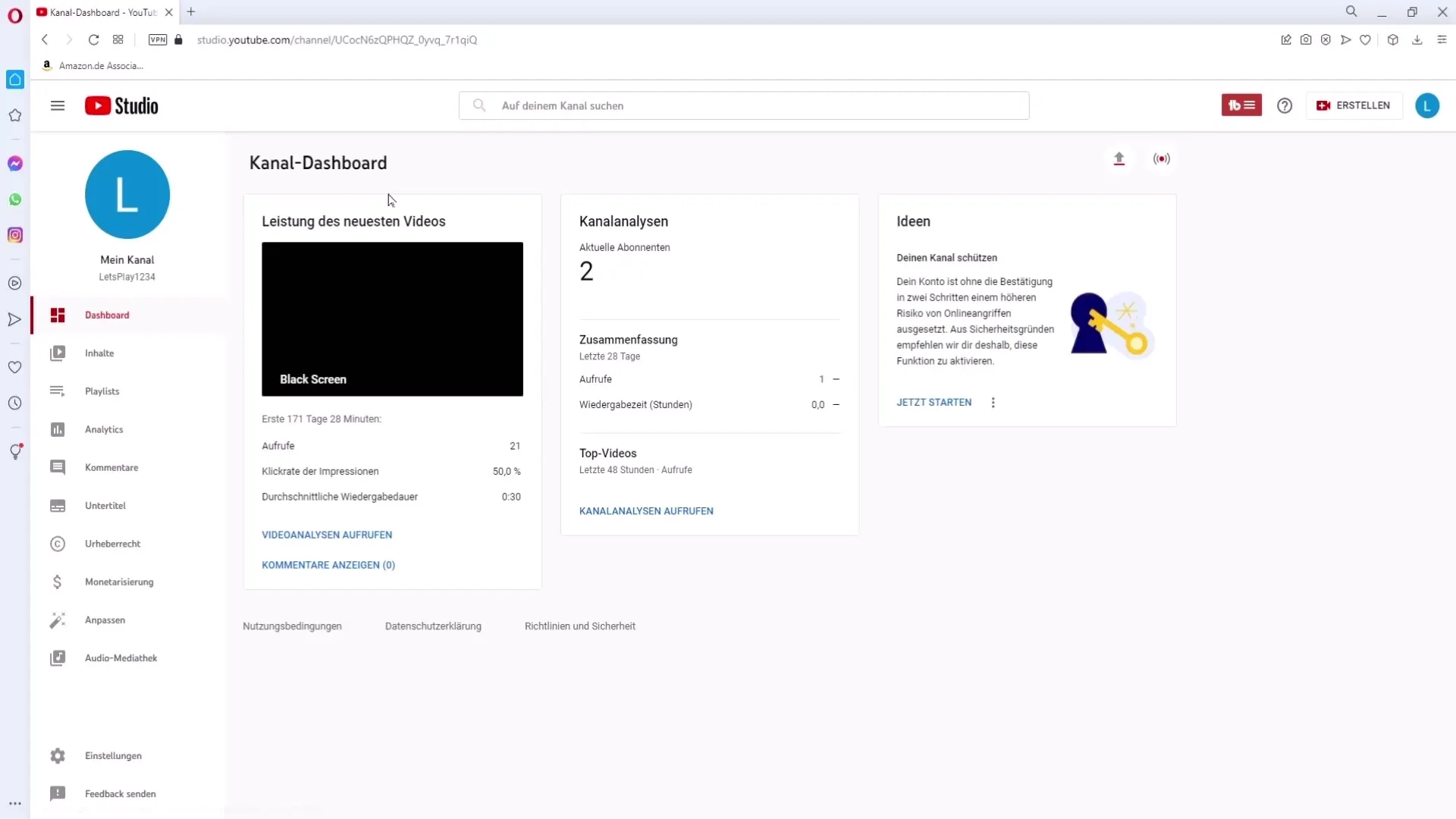Expand the security idea options menu
Viewport: 1456px width, 819px height.
pyautogui.click(x=992, y=402)
